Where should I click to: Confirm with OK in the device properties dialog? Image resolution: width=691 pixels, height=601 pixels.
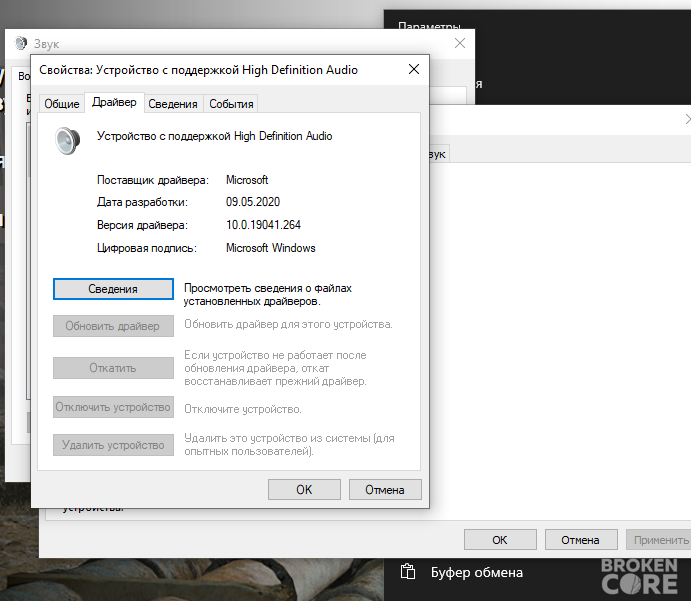click(x=304, y=490)
